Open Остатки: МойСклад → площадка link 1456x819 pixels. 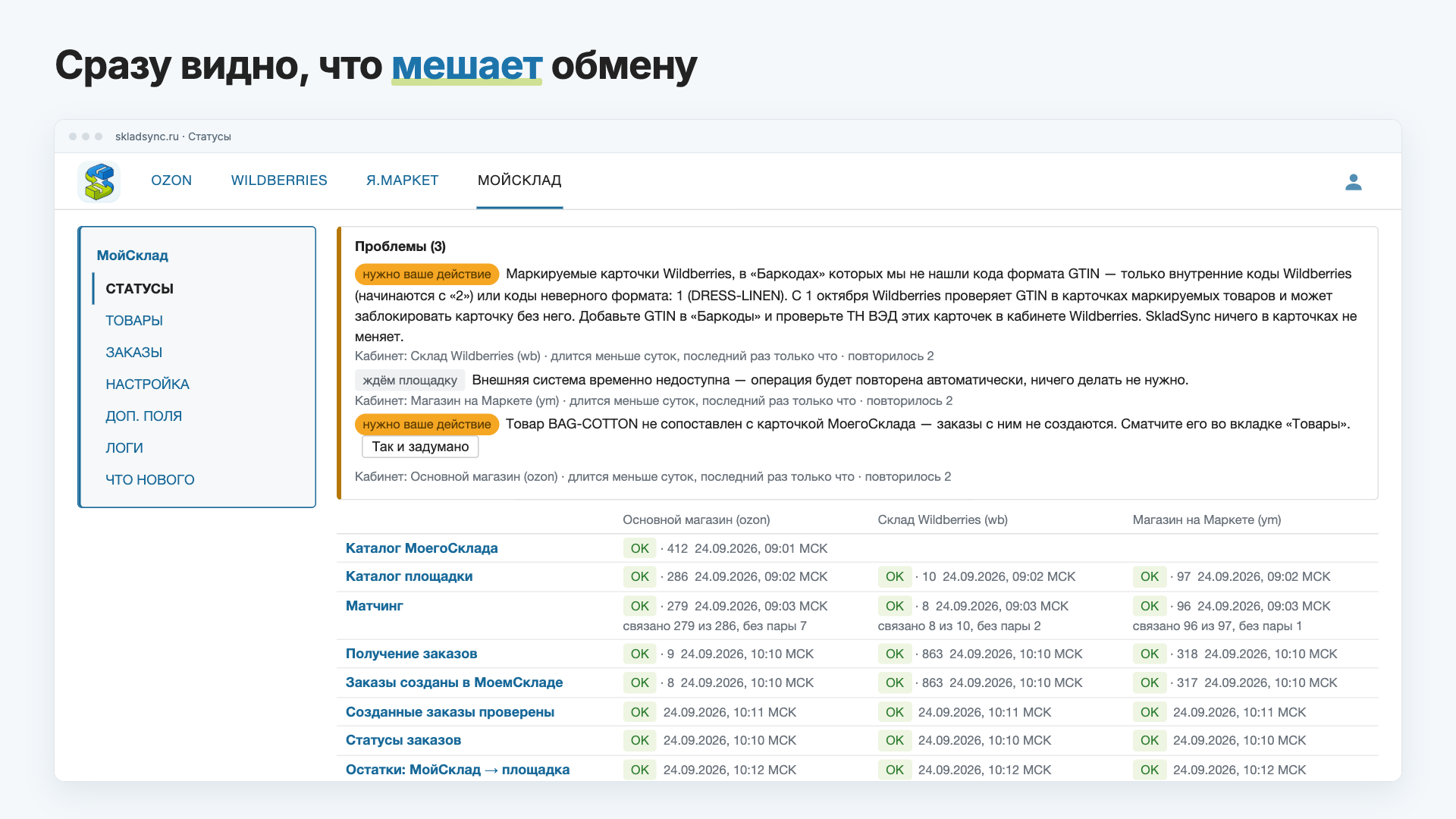[458, 770]
